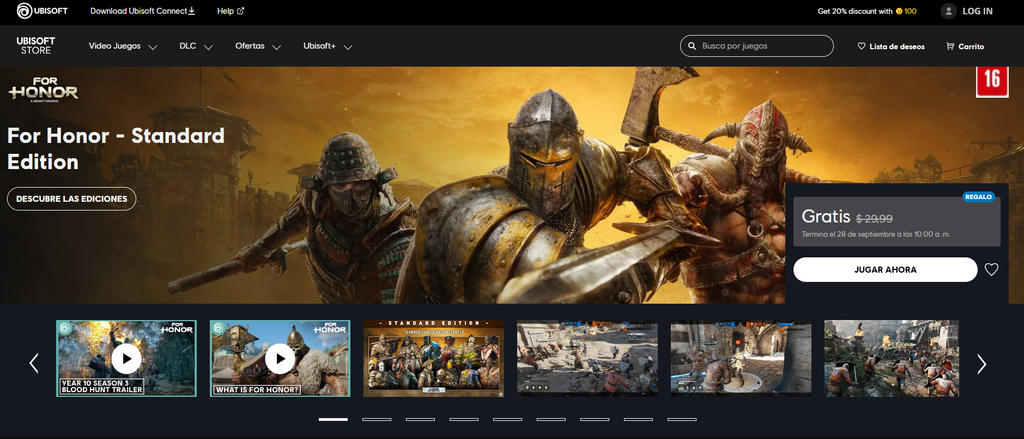Select the second carousel page indicator
Image resolution: width=1024 pixels, height=439 pixels.
pyautogui.click(x=377, y=419)
